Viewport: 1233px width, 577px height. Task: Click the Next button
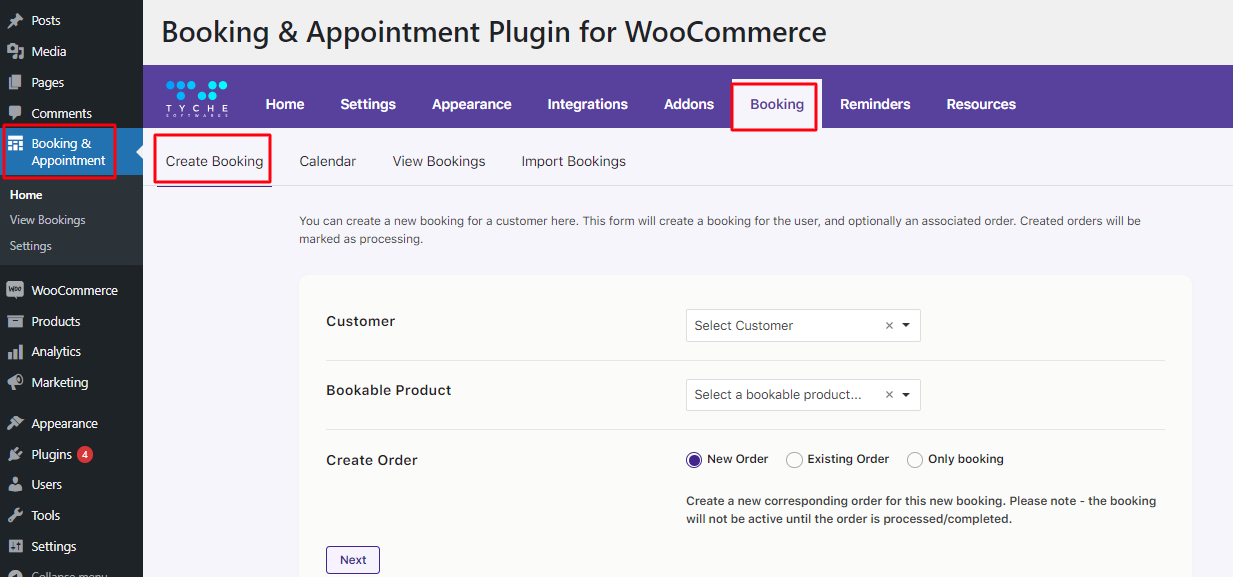353,560
